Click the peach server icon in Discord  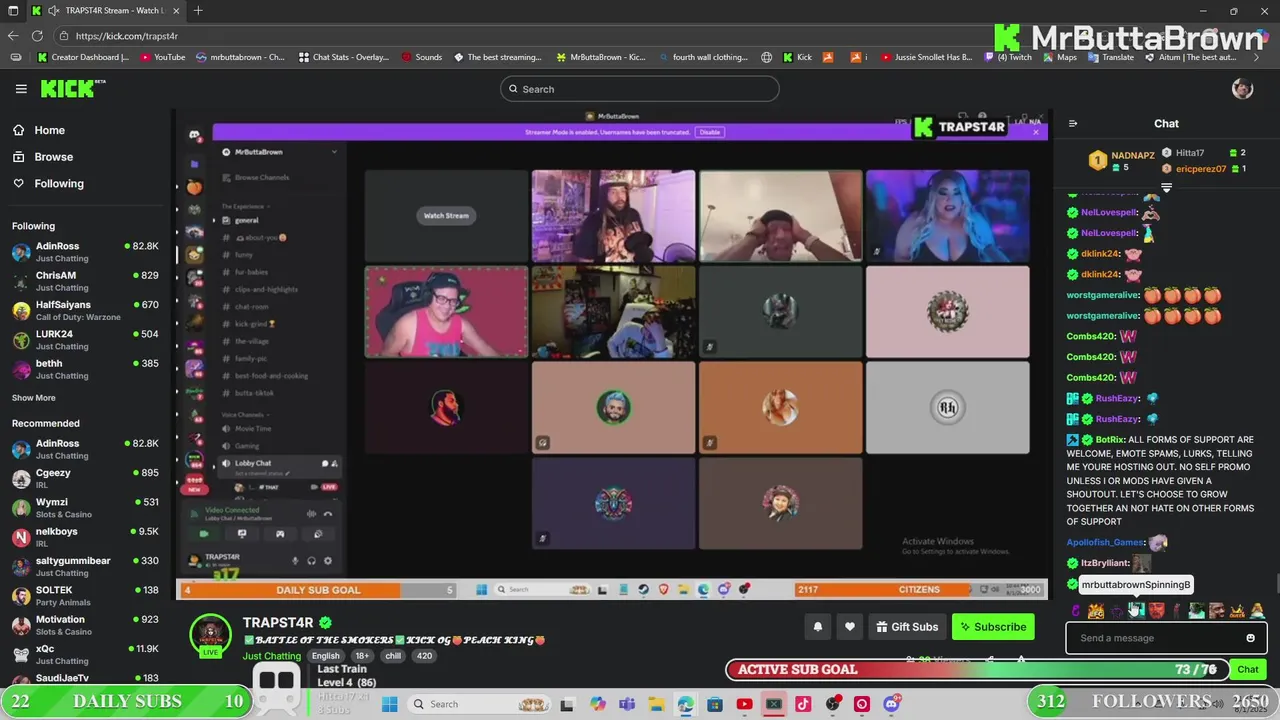coord(195,187)
